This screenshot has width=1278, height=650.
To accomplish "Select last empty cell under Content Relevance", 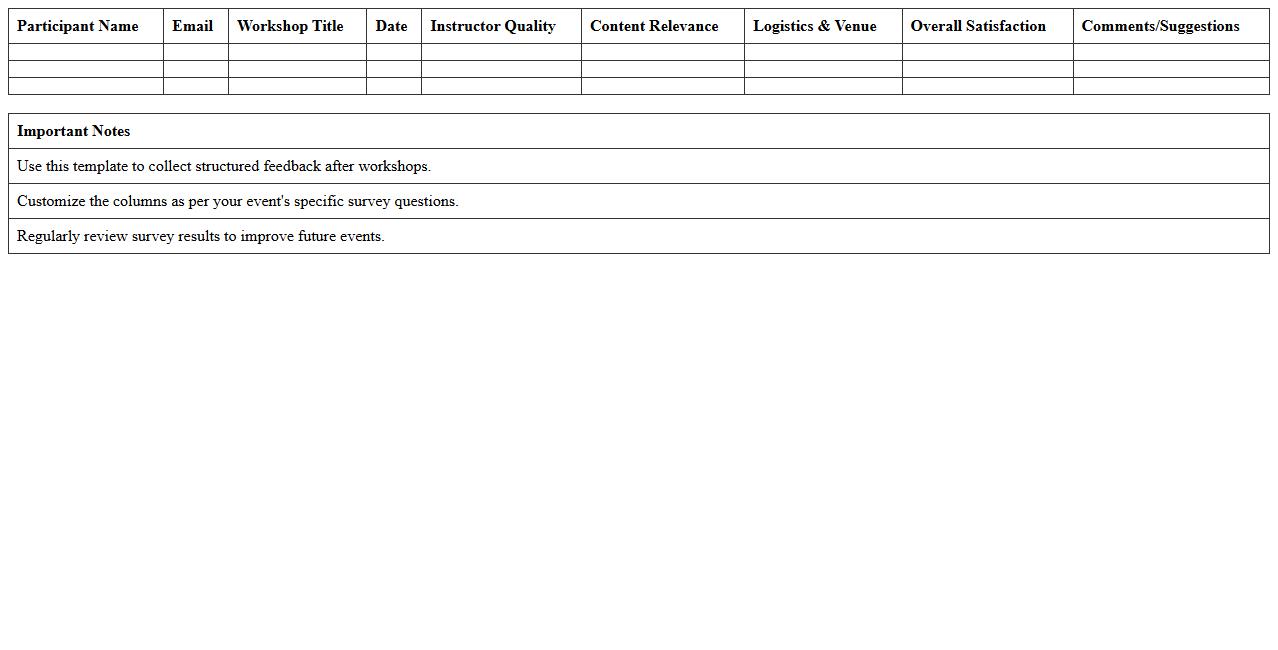I will coord(662,86).
